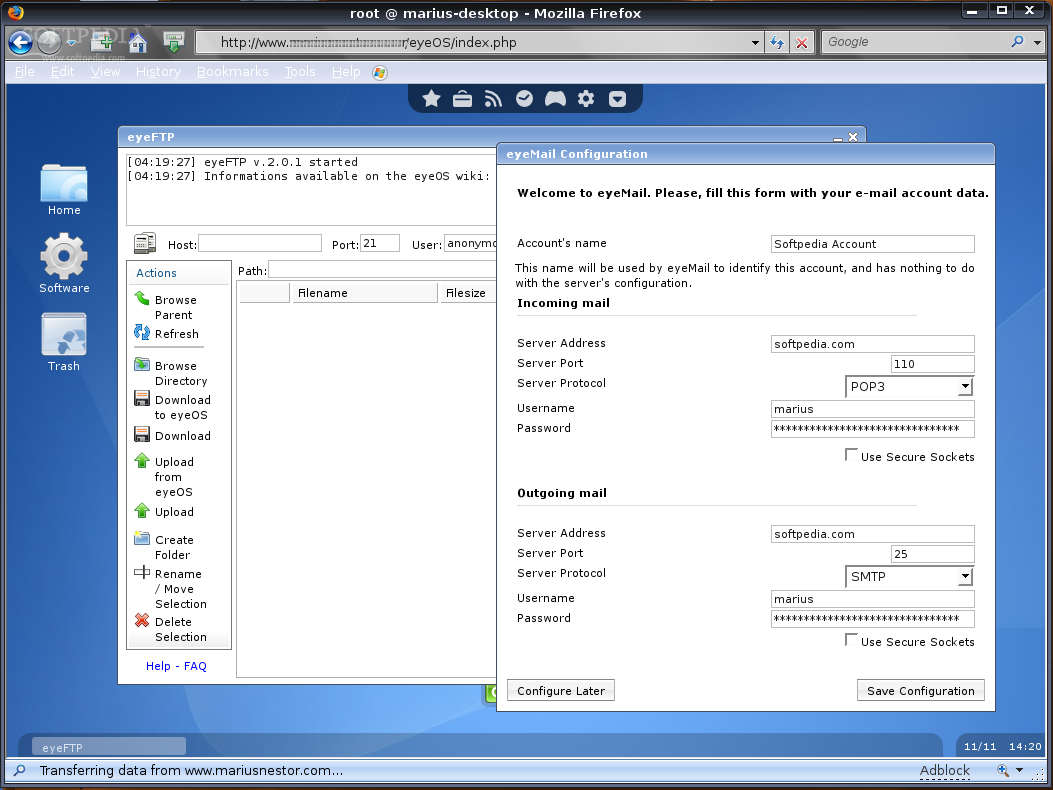
Task: Open the briefcase office icon in eyeOS dock
Action: click(462, 99)
